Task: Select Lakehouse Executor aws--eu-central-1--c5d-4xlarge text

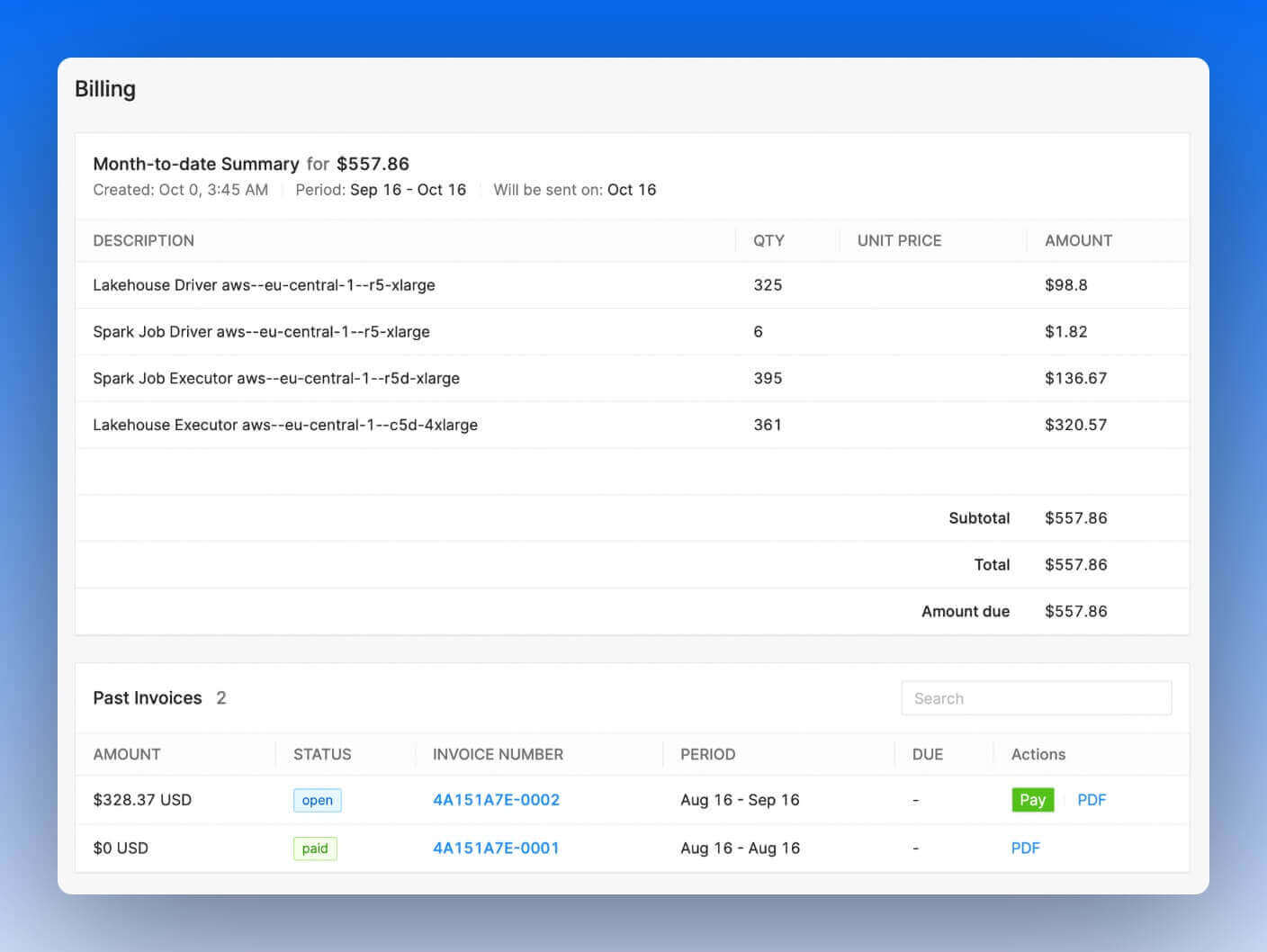Action: click(x=285, y=425)
